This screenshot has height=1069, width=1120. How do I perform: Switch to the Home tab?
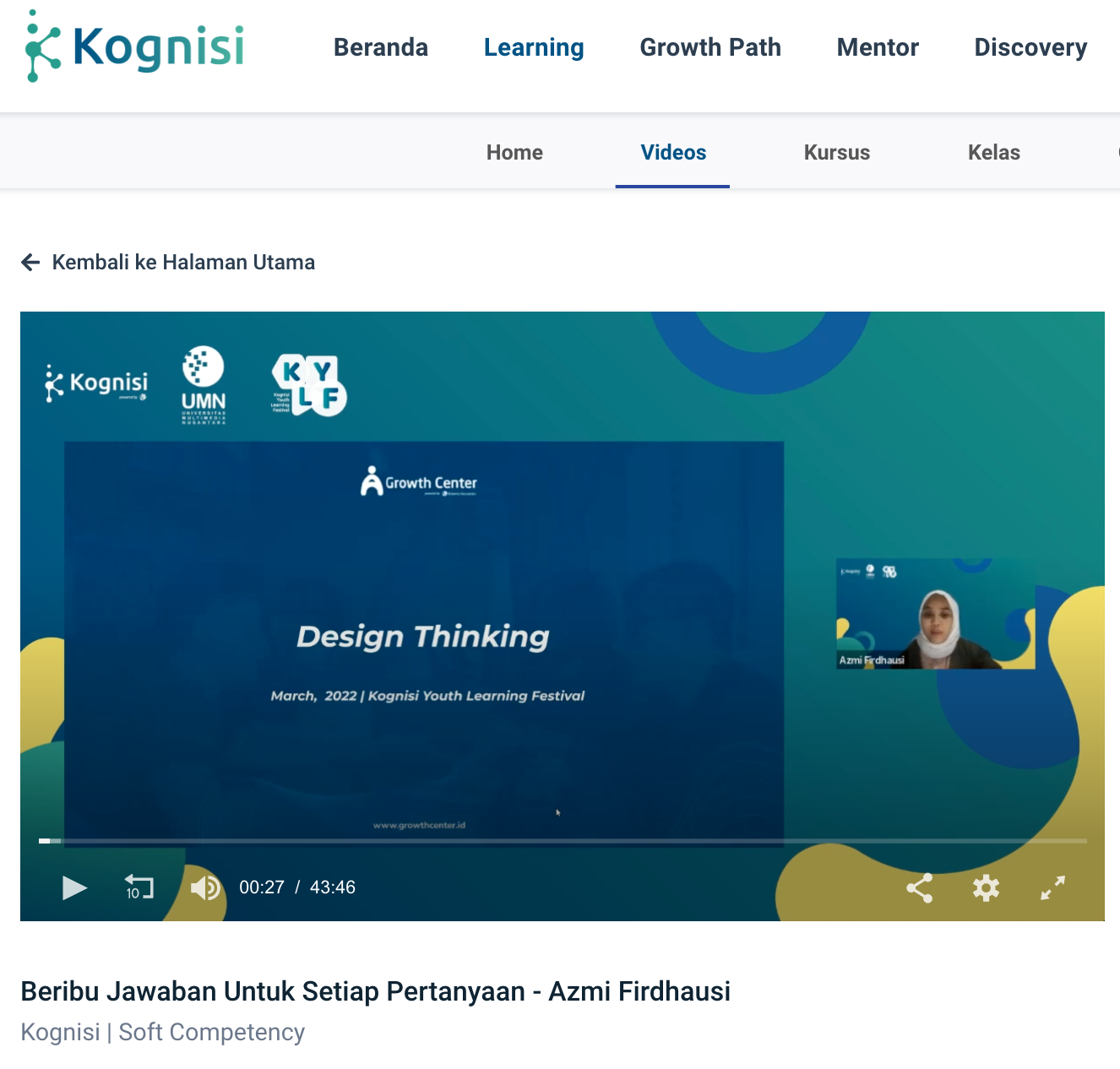514,153
